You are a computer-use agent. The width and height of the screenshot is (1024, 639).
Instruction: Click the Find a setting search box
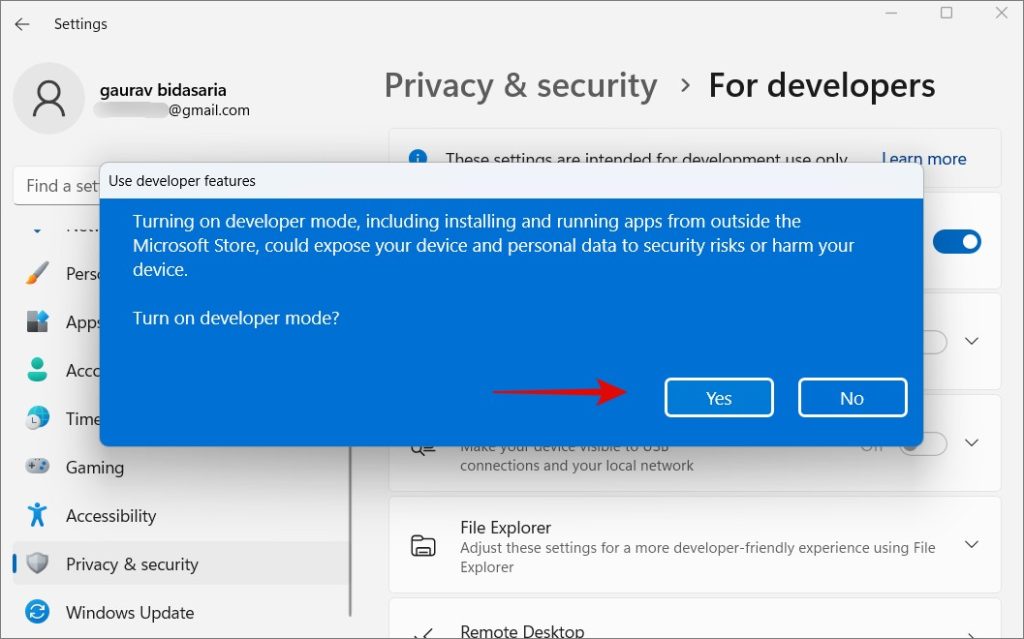[57, 186]
